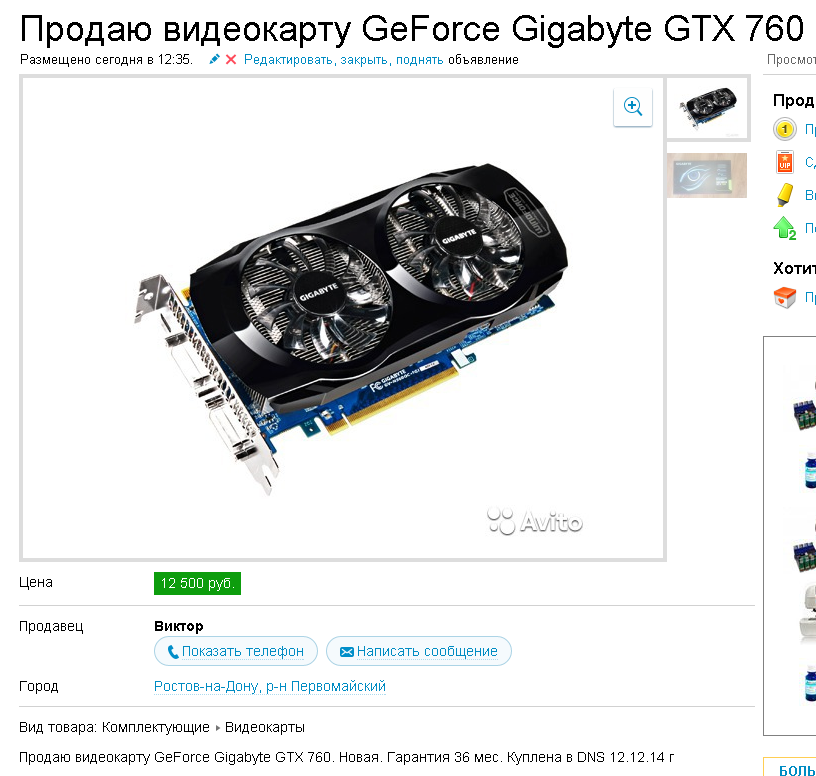Click the gold premium coin icon
The height and width of the screenshot is (776, 816).
click(785, 129)
